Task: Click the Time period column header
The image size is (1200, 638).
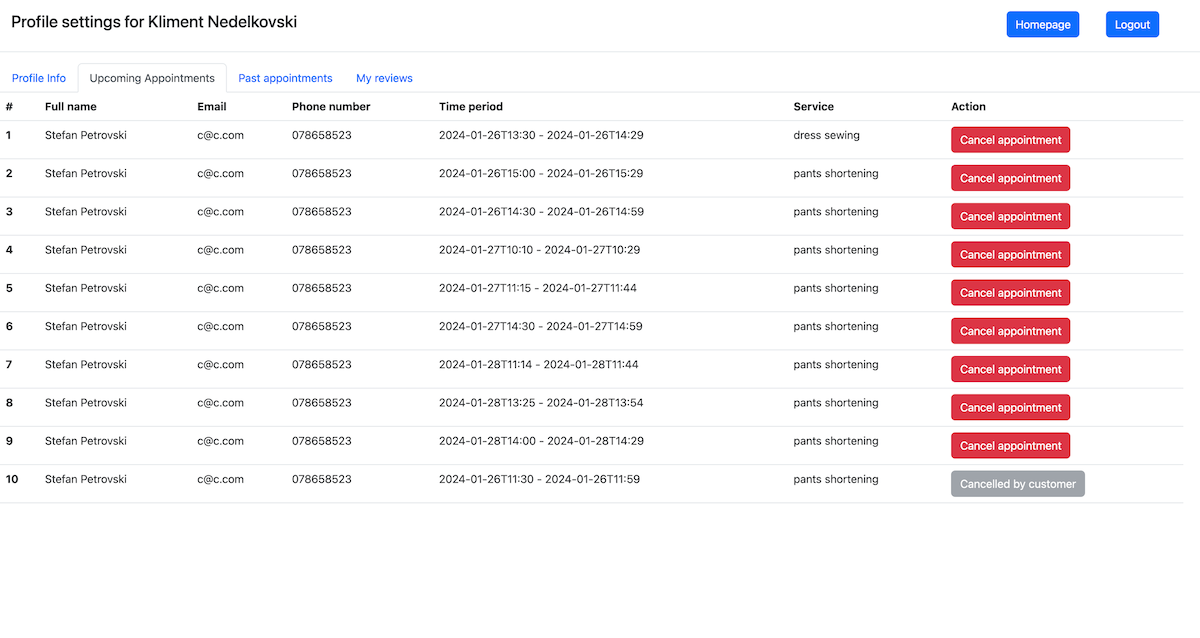Action: click(x=470, y=107)
